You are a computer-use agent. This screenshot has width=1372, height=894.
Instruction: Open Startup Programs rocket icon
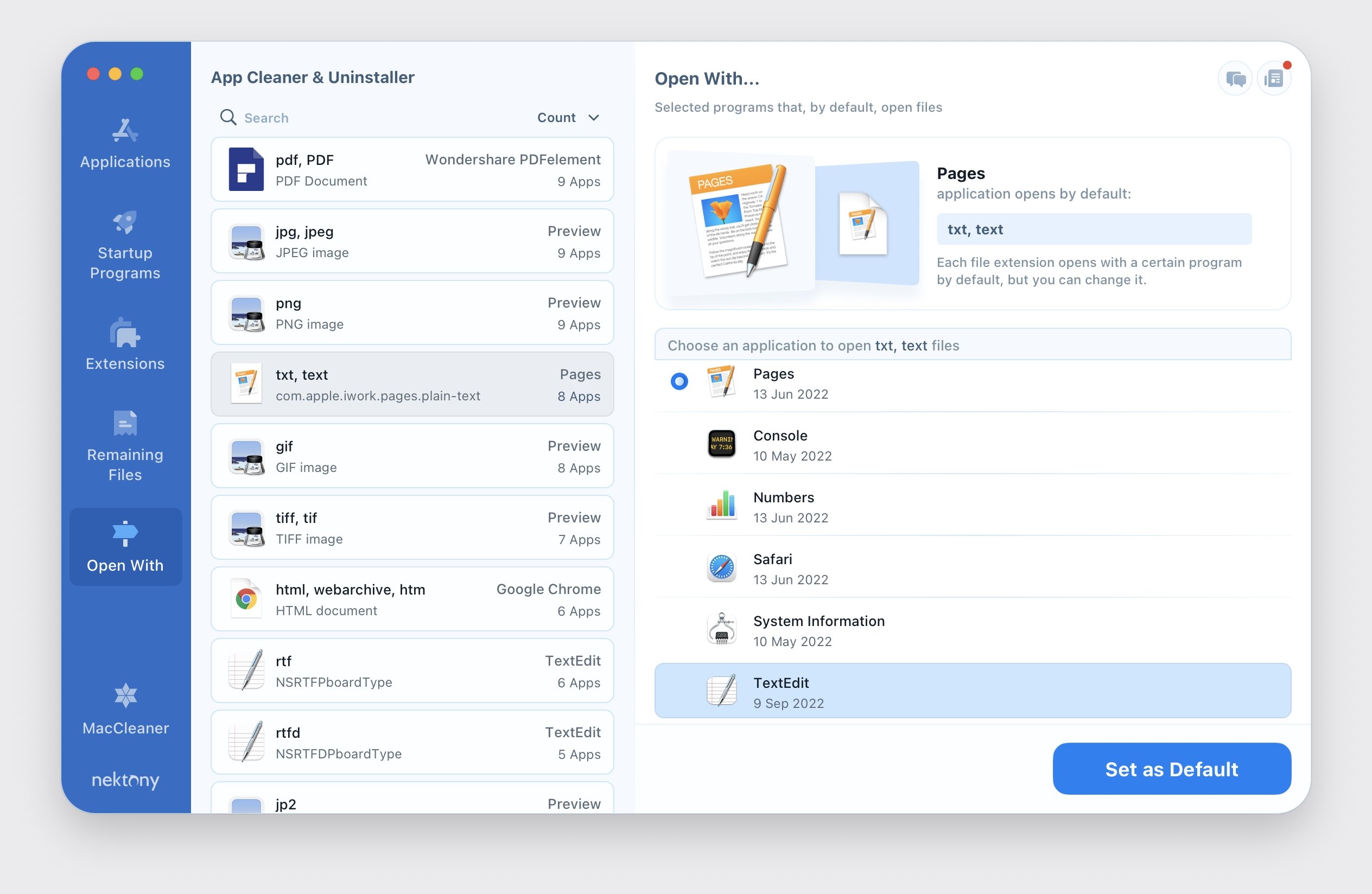(x=125, y=223)
